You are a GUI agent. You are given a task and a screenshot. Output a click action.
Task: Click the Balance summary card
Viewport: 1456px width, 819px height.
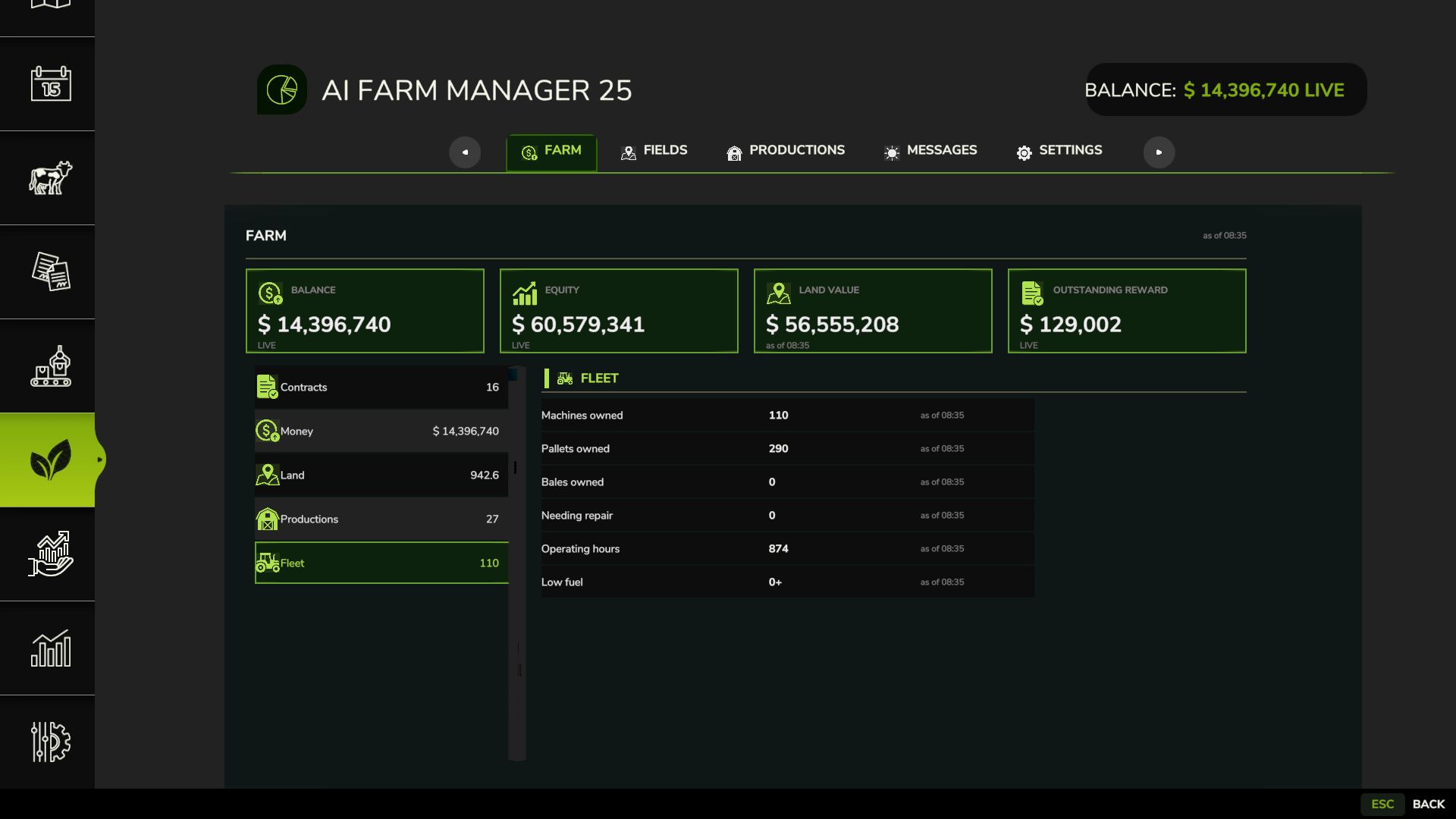click(365, 311)
